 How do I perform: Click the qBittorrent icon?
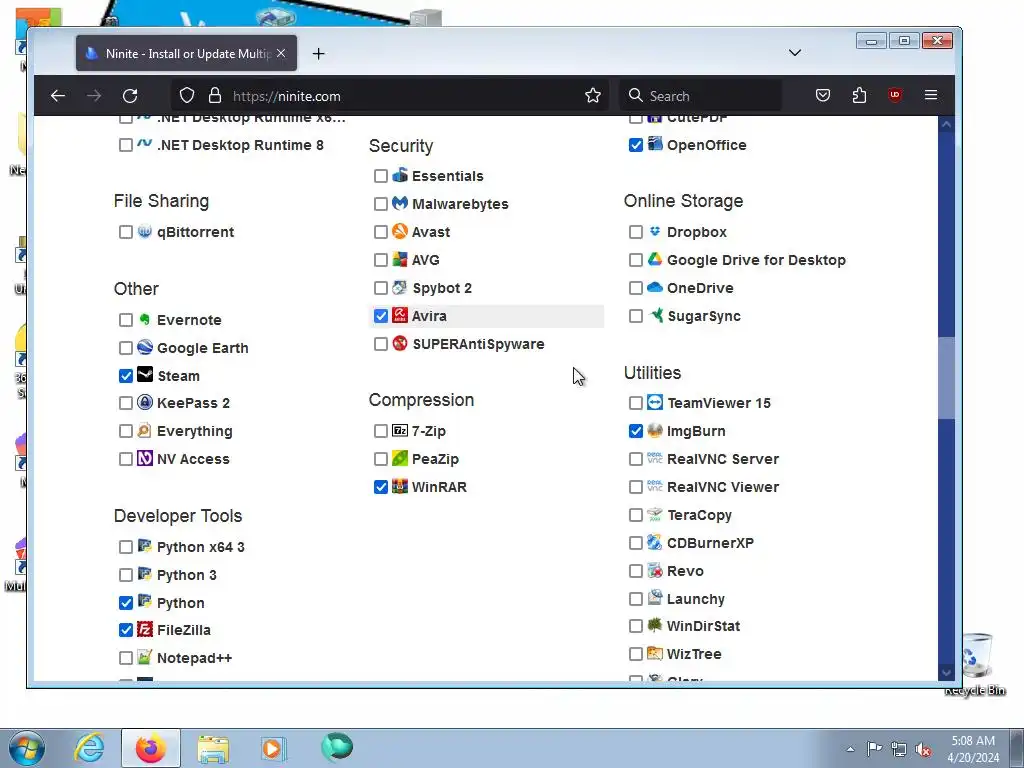(x=145, y=231)
